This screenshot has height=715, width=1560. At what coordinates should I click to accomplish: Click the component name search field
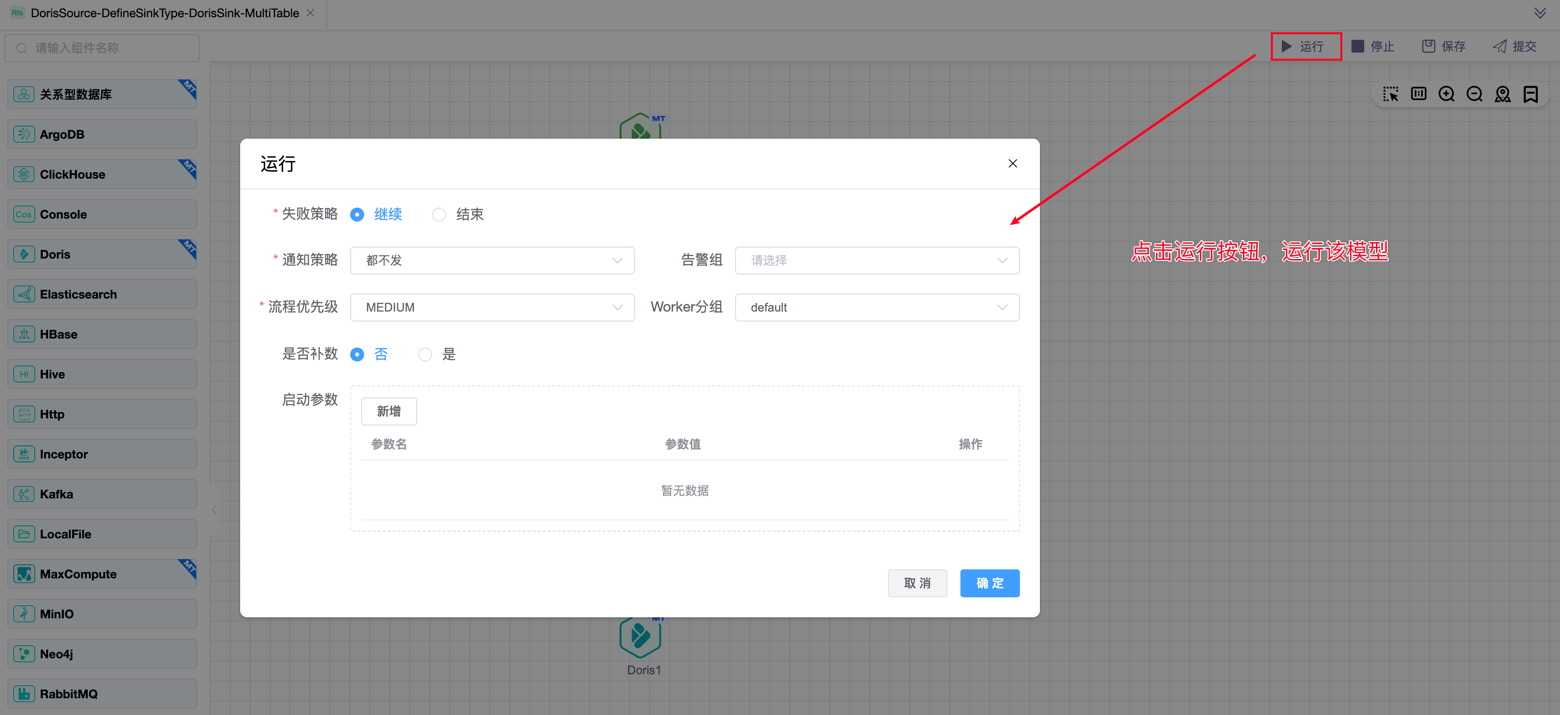pyautogui.click(x=102, y=48)
